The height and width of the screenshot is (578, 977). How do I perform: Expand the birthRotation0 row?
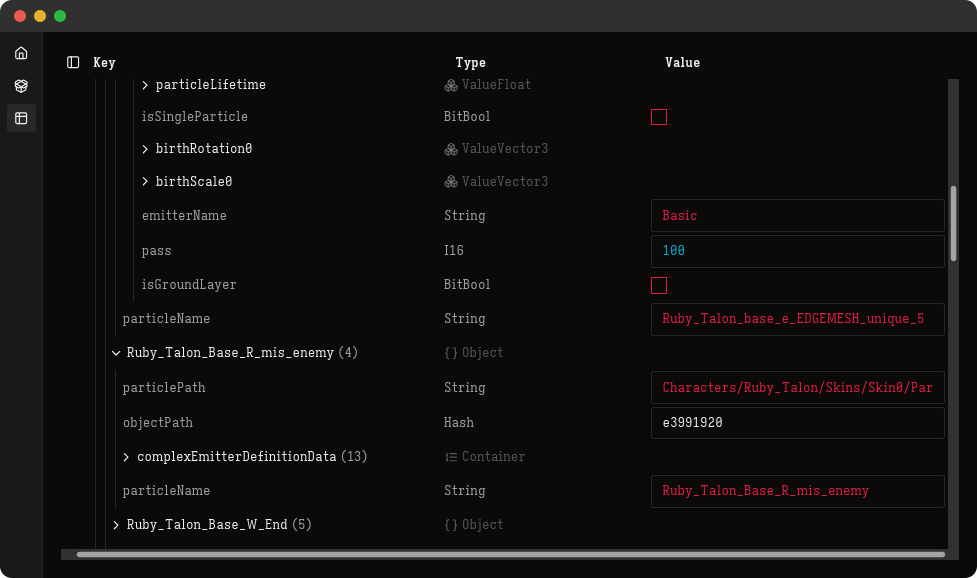point(145,149)
